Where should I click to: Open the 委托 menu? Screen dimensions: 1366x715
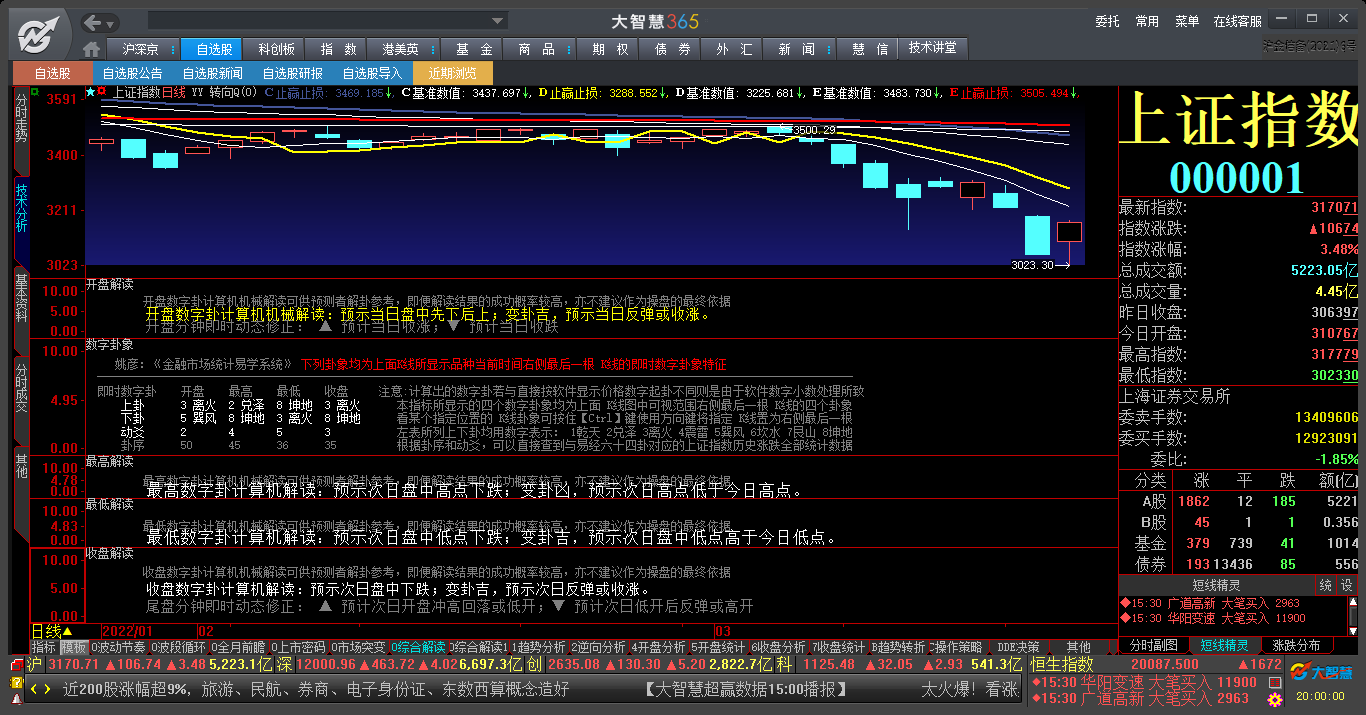pos(1107,21)
